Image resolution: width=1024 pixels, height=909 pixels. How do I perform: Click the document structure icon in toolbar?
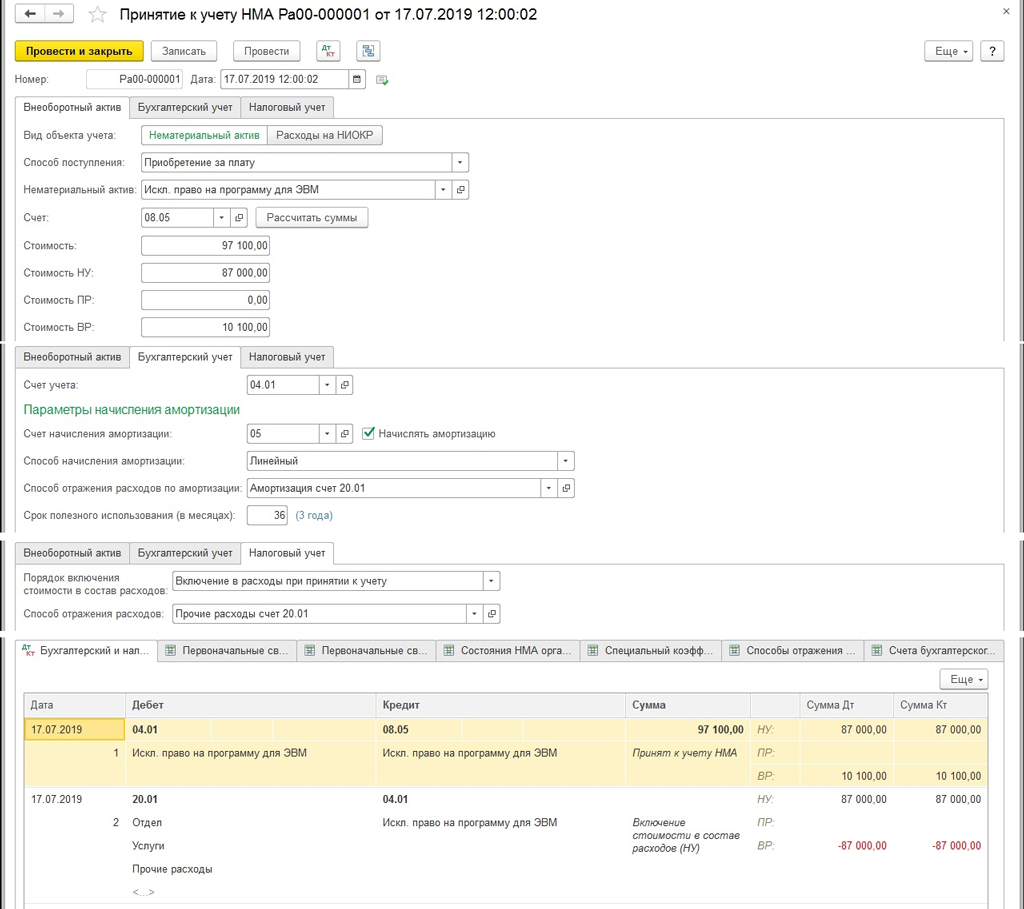click(x=367, y=51)
